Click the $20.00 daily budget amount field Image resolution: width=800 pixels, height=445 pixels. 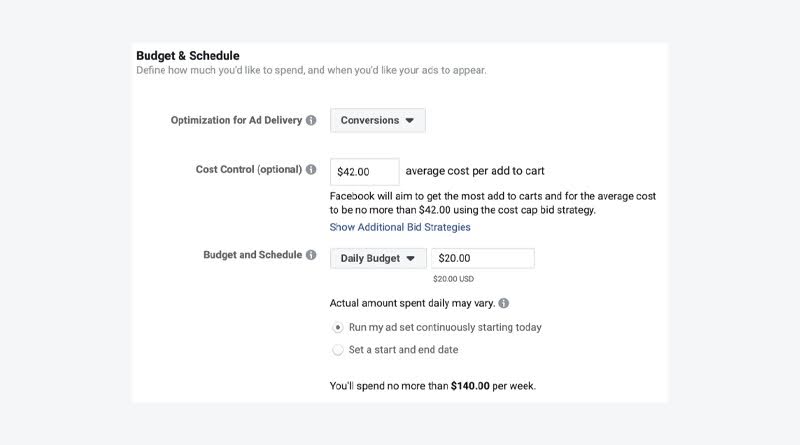483,258
